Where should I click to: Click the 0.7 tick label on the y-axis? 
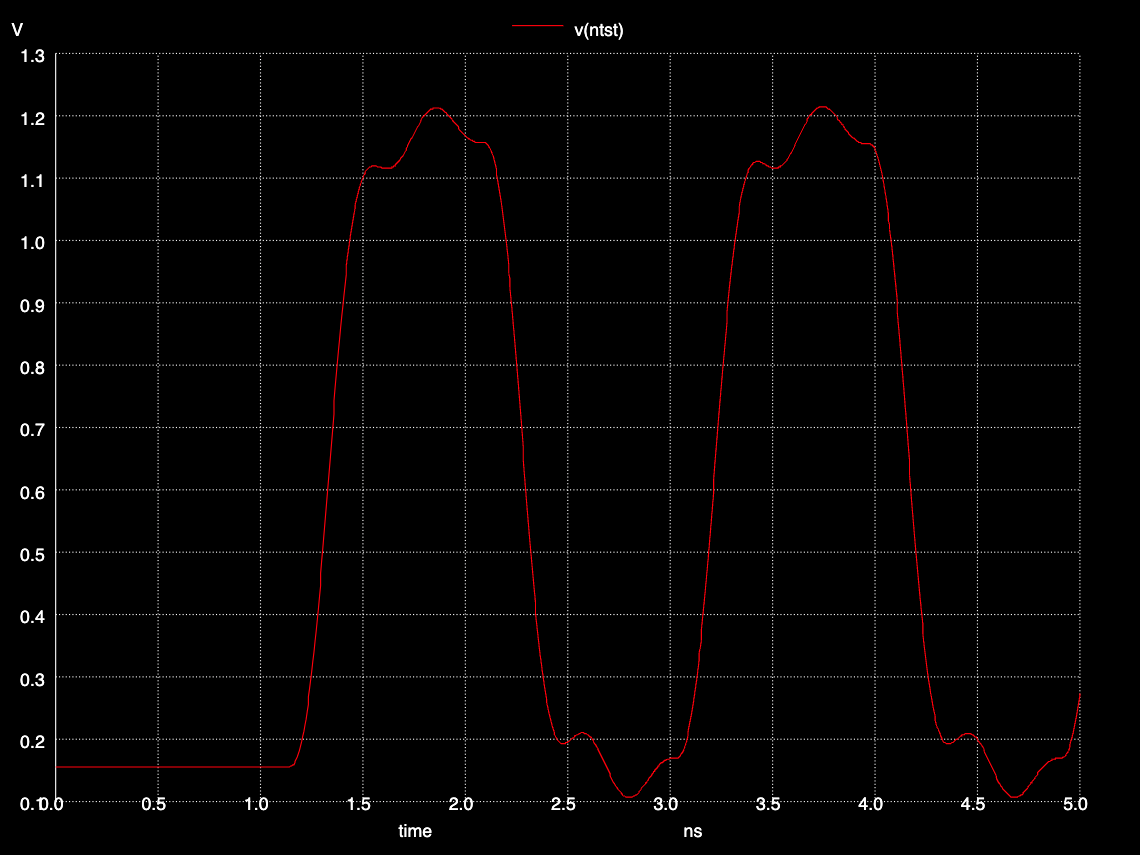coord(33,429)
